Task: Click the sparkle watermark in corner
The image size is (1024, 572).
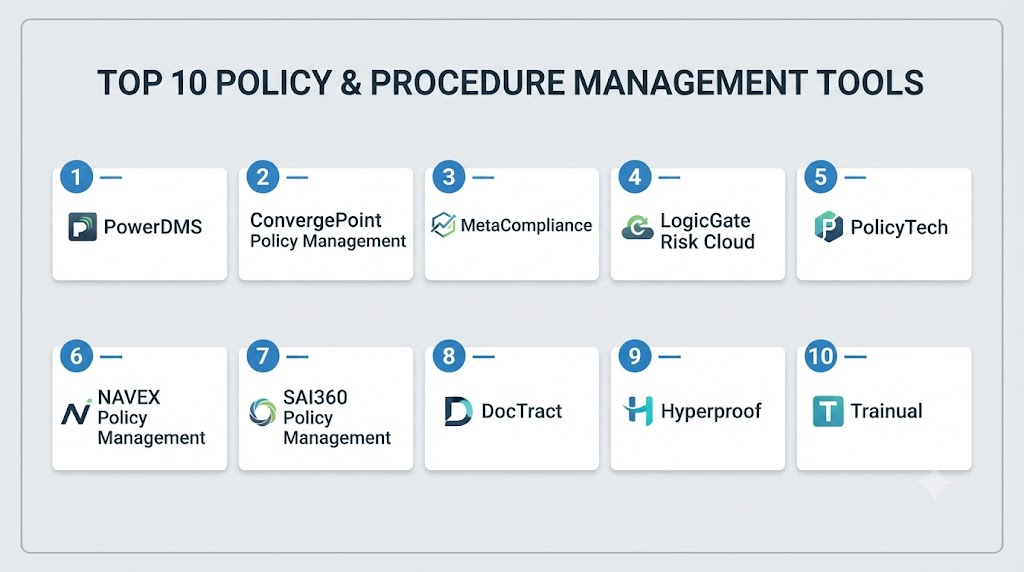Action: pos(935,485)
